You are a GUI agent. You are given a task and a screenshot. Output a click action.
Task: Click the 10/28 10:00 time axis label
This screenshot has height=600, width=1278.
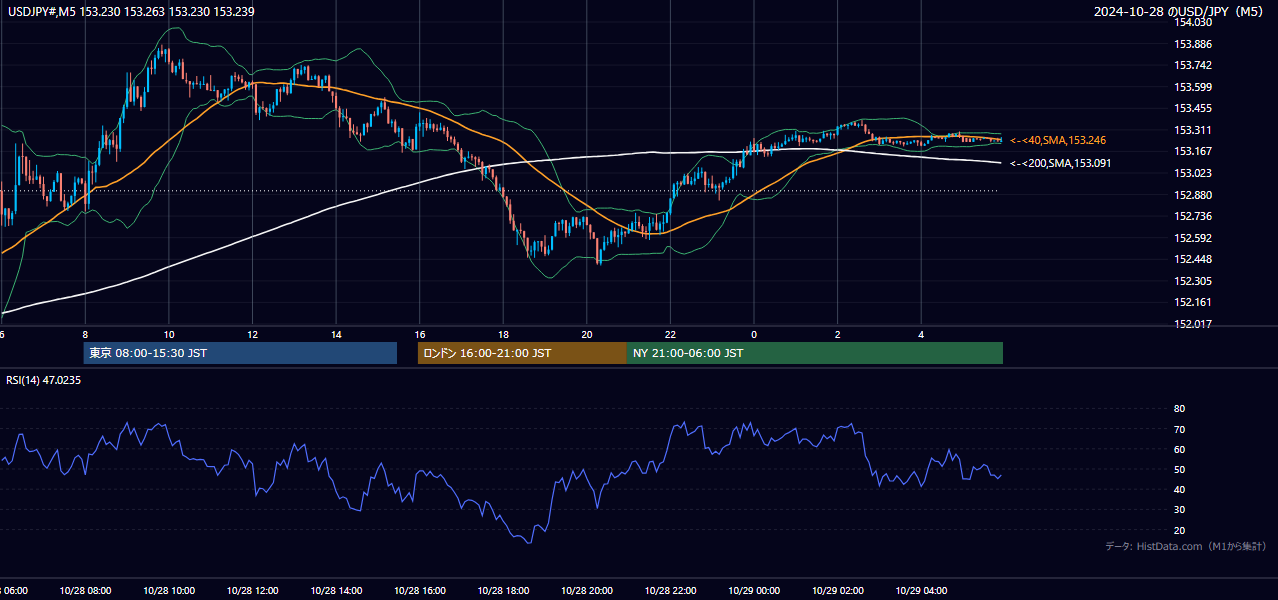pos(169,591)
